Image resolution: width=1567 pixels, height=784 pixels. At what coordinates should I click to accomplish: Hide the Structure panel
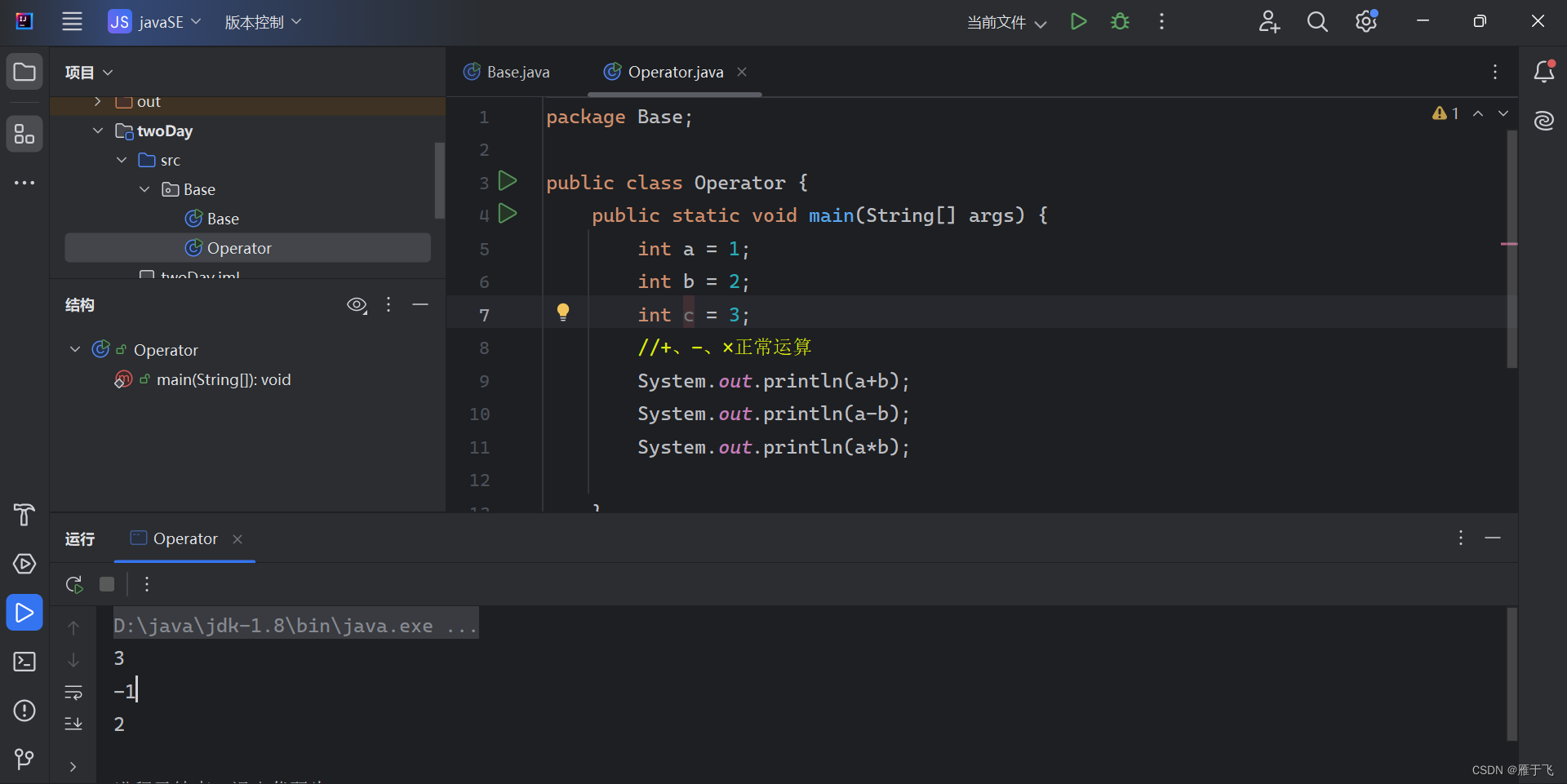[x=420, y=304]
